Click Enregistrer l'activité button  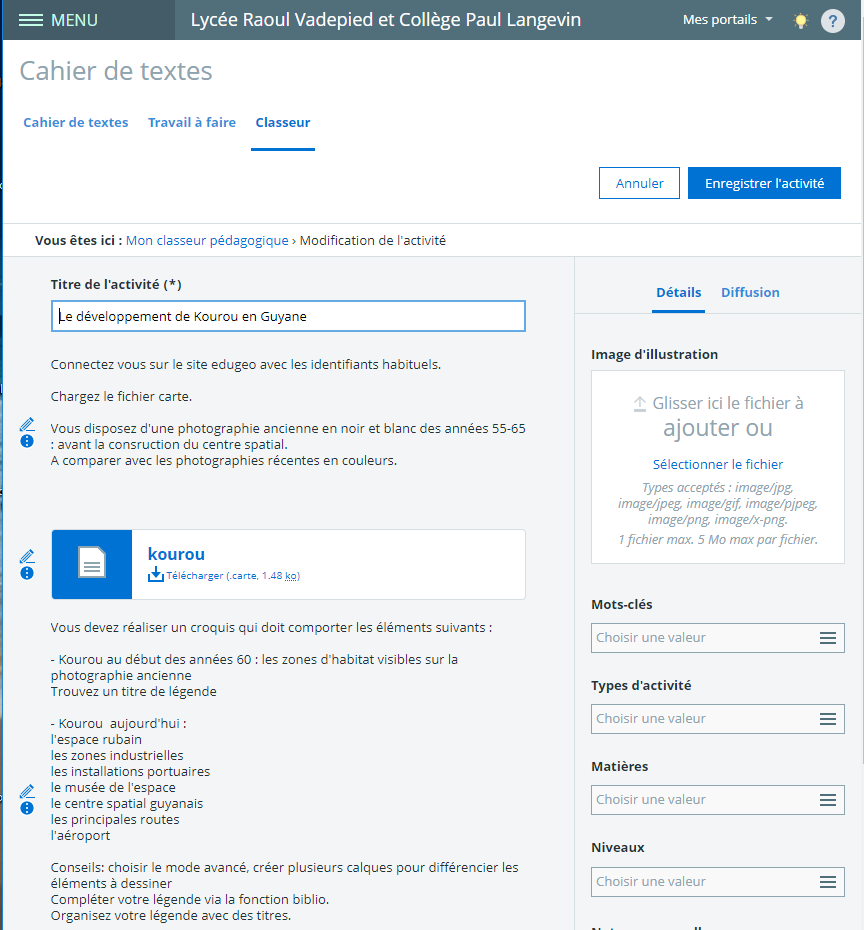pyautogui.click(x=764, y=183)
